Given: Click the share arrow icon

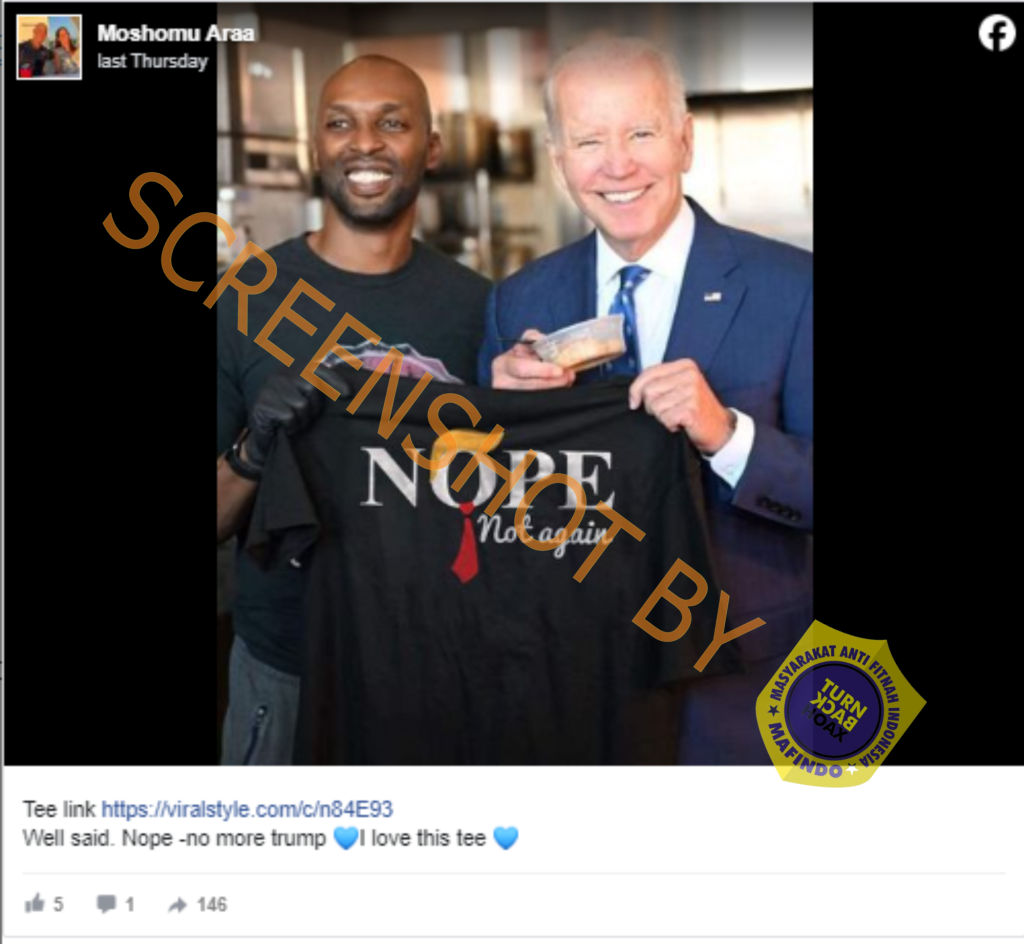Looking at the screenshot, I should 177,905.
